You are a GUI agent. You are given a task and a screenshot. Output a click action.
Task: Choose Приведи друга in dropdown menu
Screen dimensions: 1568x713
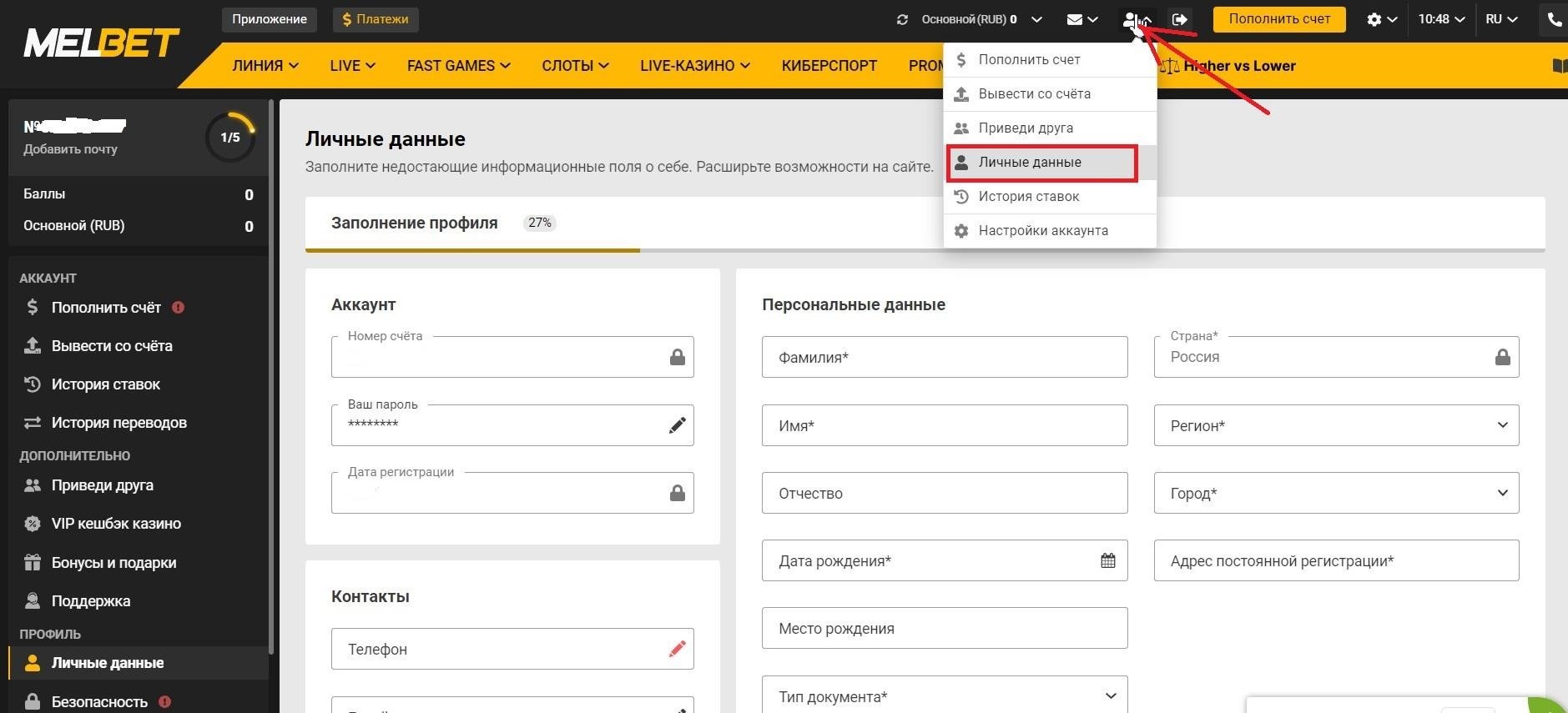[x=1050, y=128]
